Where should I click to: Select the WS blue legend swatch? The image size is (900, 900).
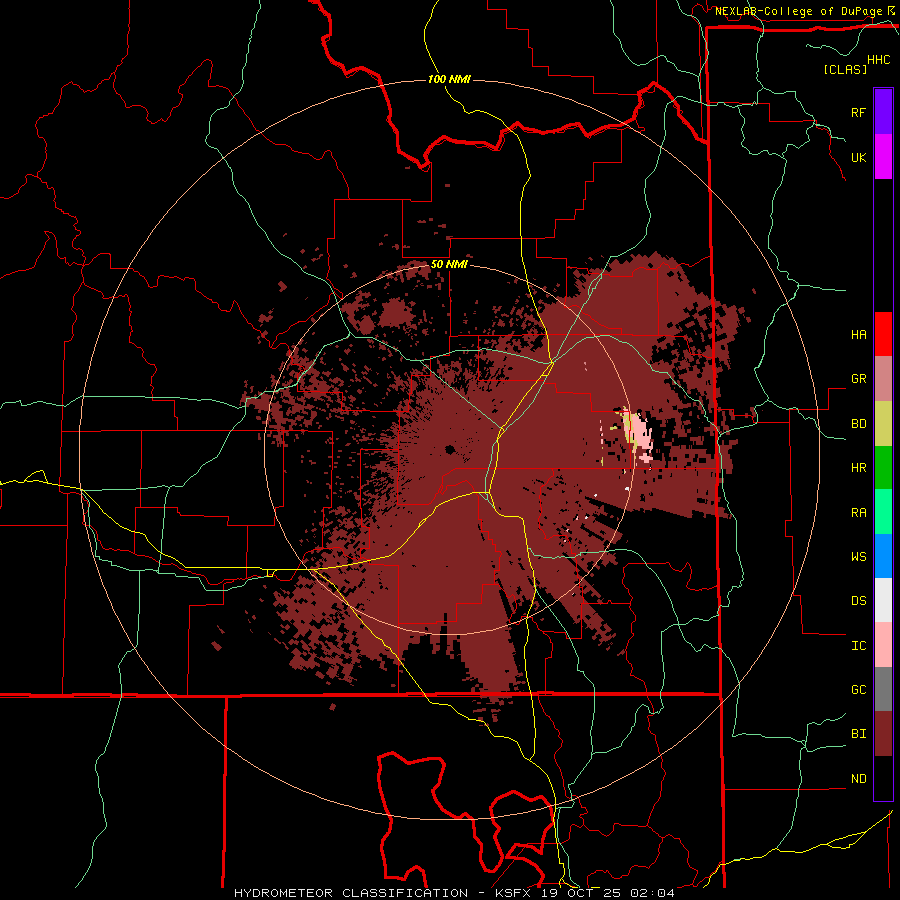point(883,556)
